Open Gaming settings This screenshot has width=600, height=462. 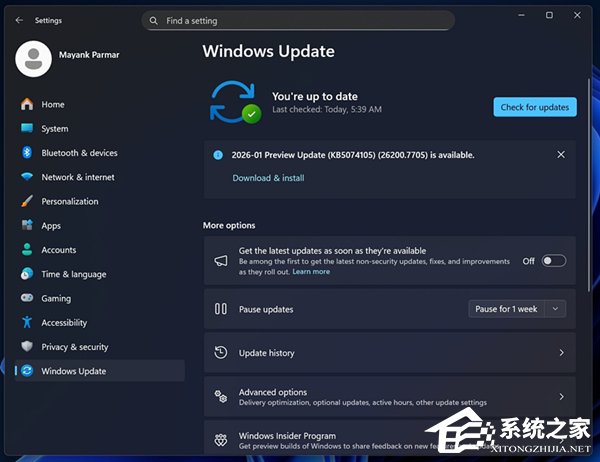coord(99,298)
